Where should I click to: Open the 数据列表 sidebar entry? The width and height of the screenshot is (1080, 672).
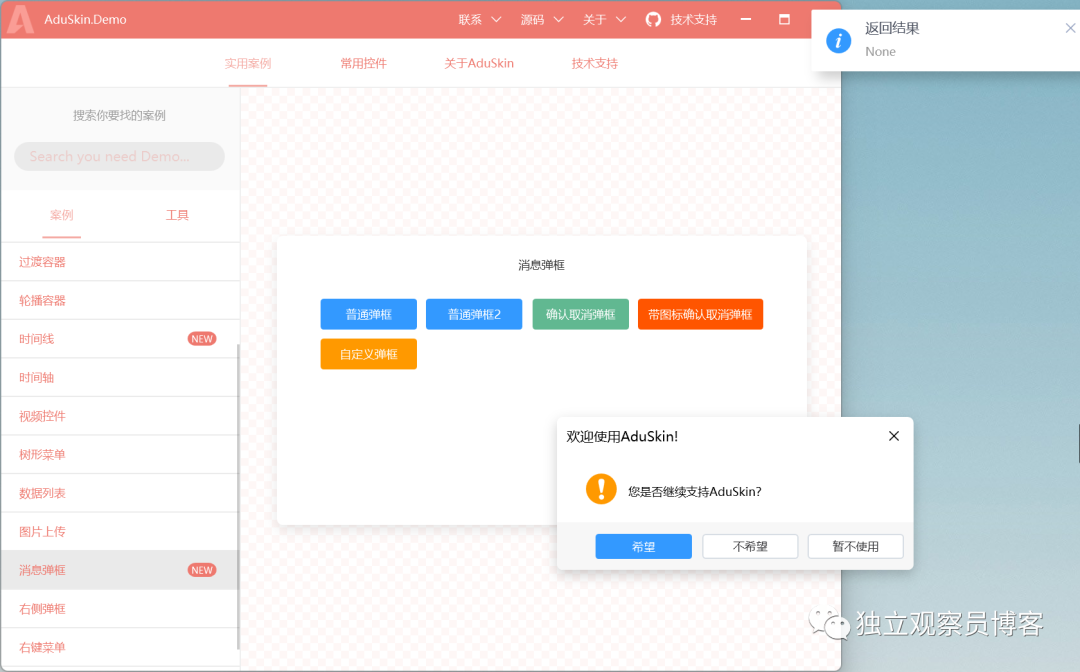120,493
